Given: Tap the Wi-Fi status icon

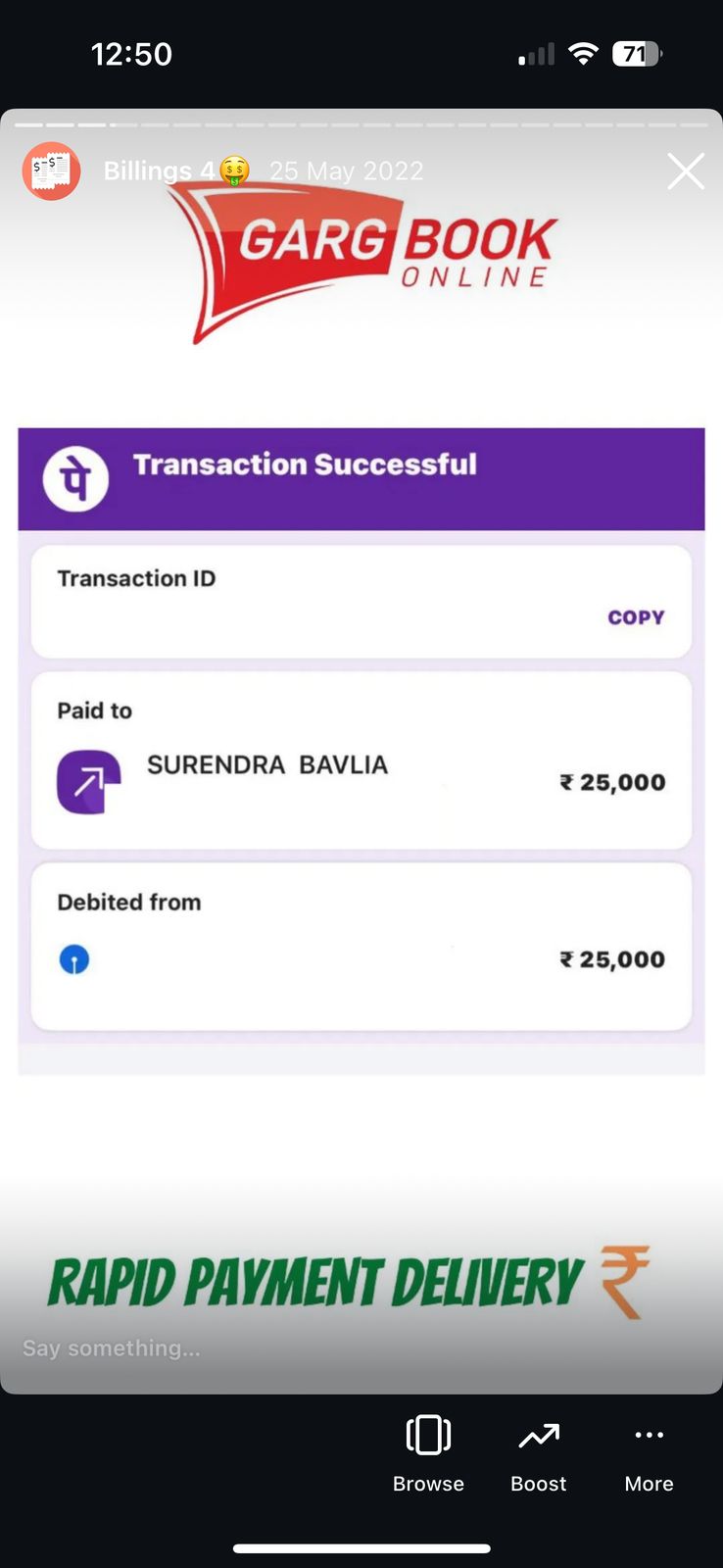Looking at the screenshot, I should click(583, 54).
